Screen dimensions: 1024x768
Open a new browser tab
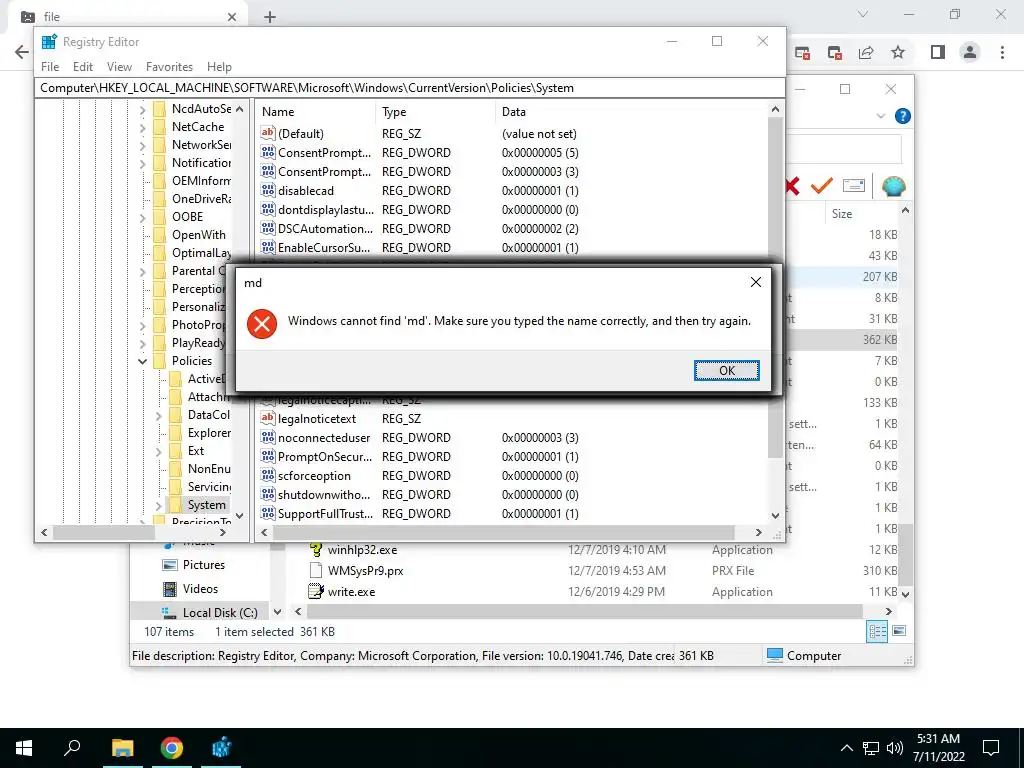point(270,17)
